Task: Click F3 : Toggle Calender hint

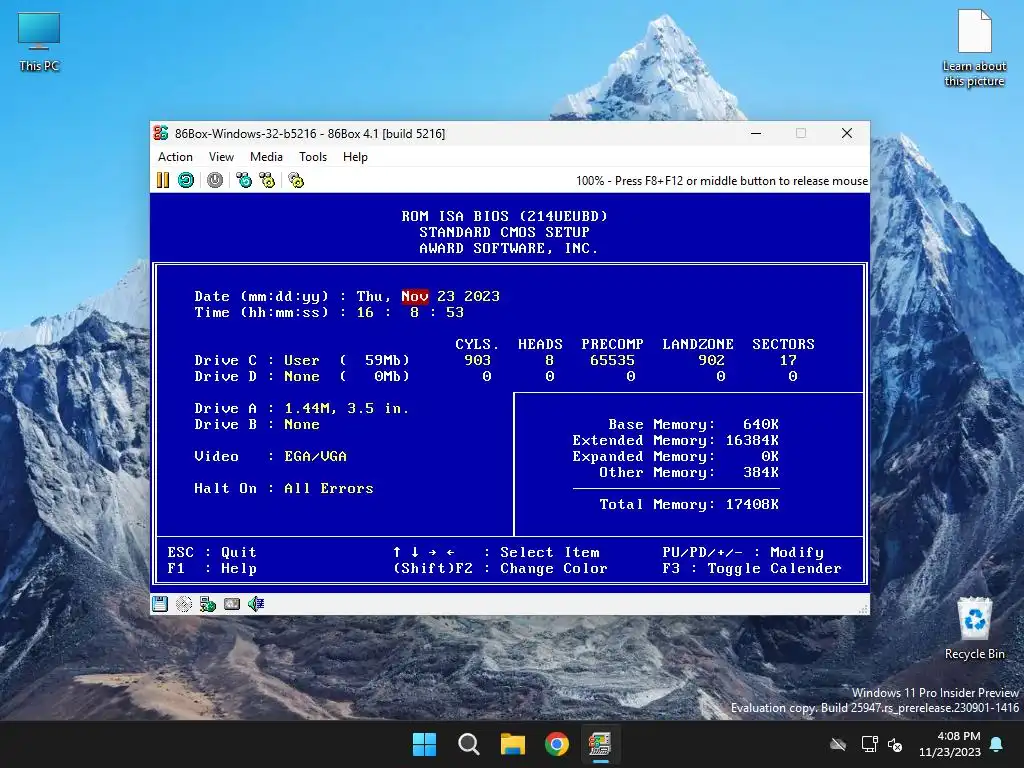Action: (752, 568)
